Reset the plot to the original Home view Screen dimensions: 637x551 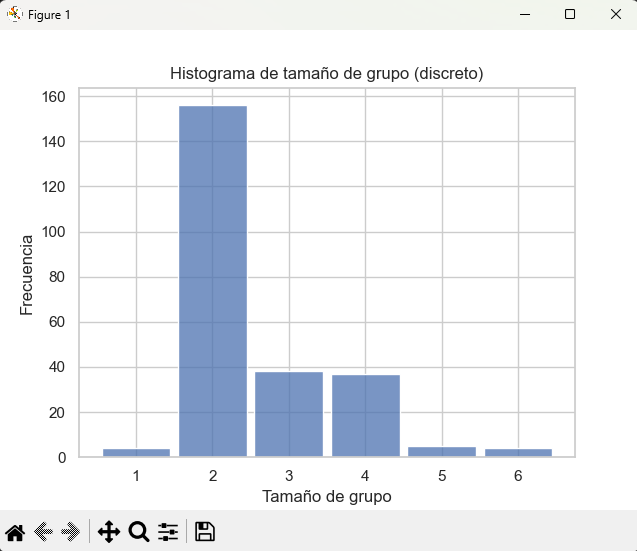point(15,532)
